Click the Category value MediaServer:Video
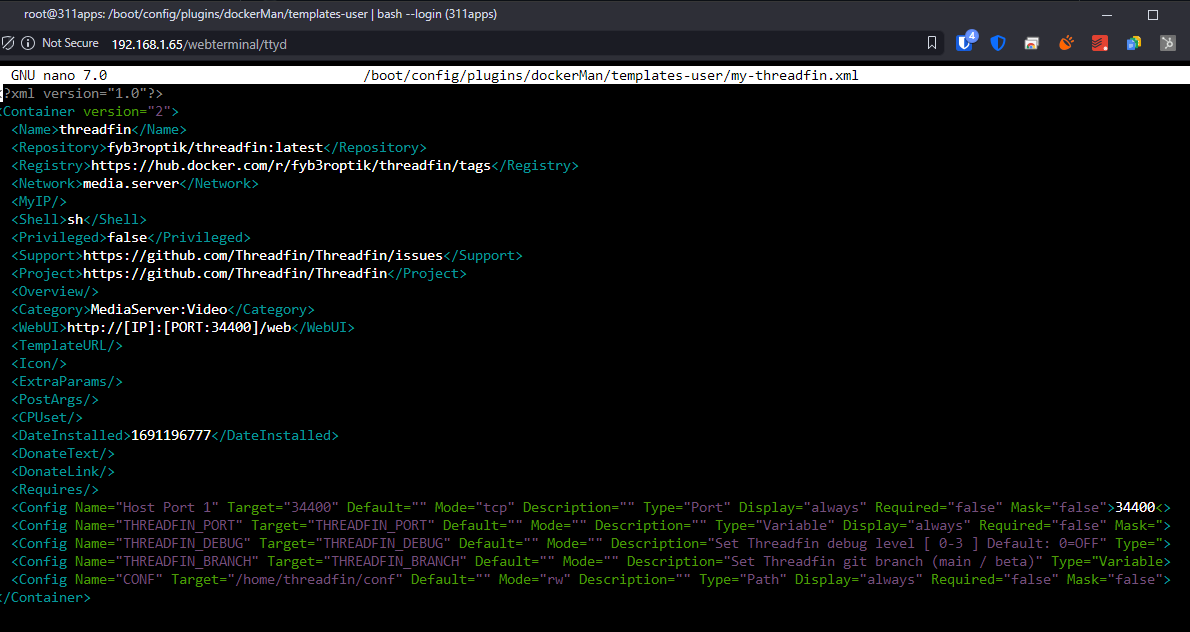Screen dimensions: 1190x632 pos(159,310)
